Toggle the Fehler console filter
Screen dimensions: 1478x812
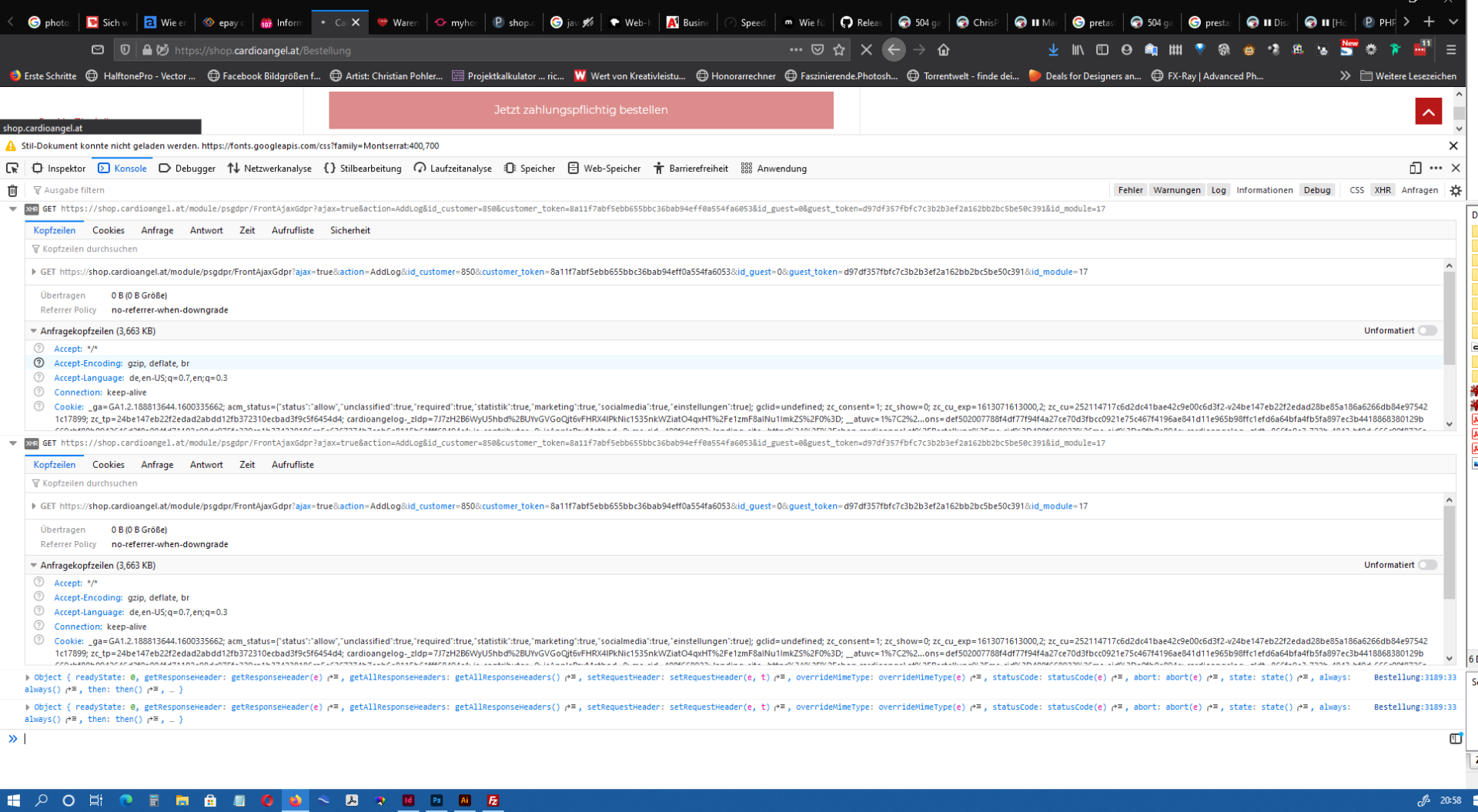1130,190
